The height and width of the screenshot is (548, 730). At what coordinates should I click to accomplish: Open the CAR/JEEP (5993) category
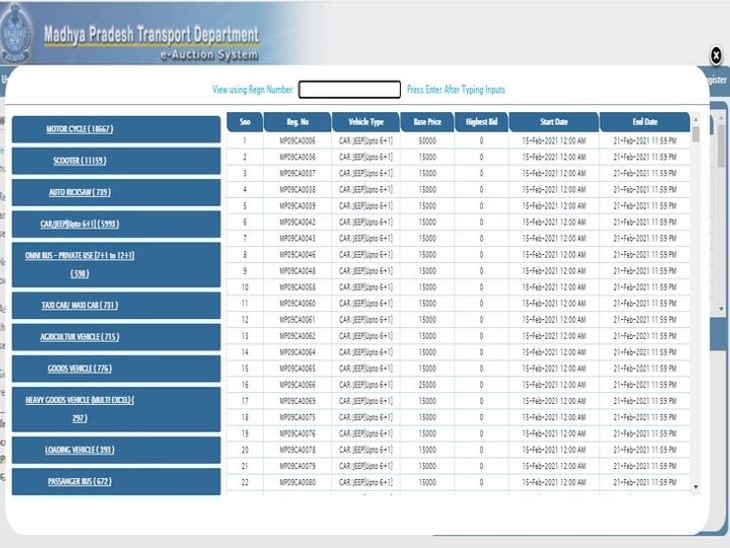[x=116, y=224]
